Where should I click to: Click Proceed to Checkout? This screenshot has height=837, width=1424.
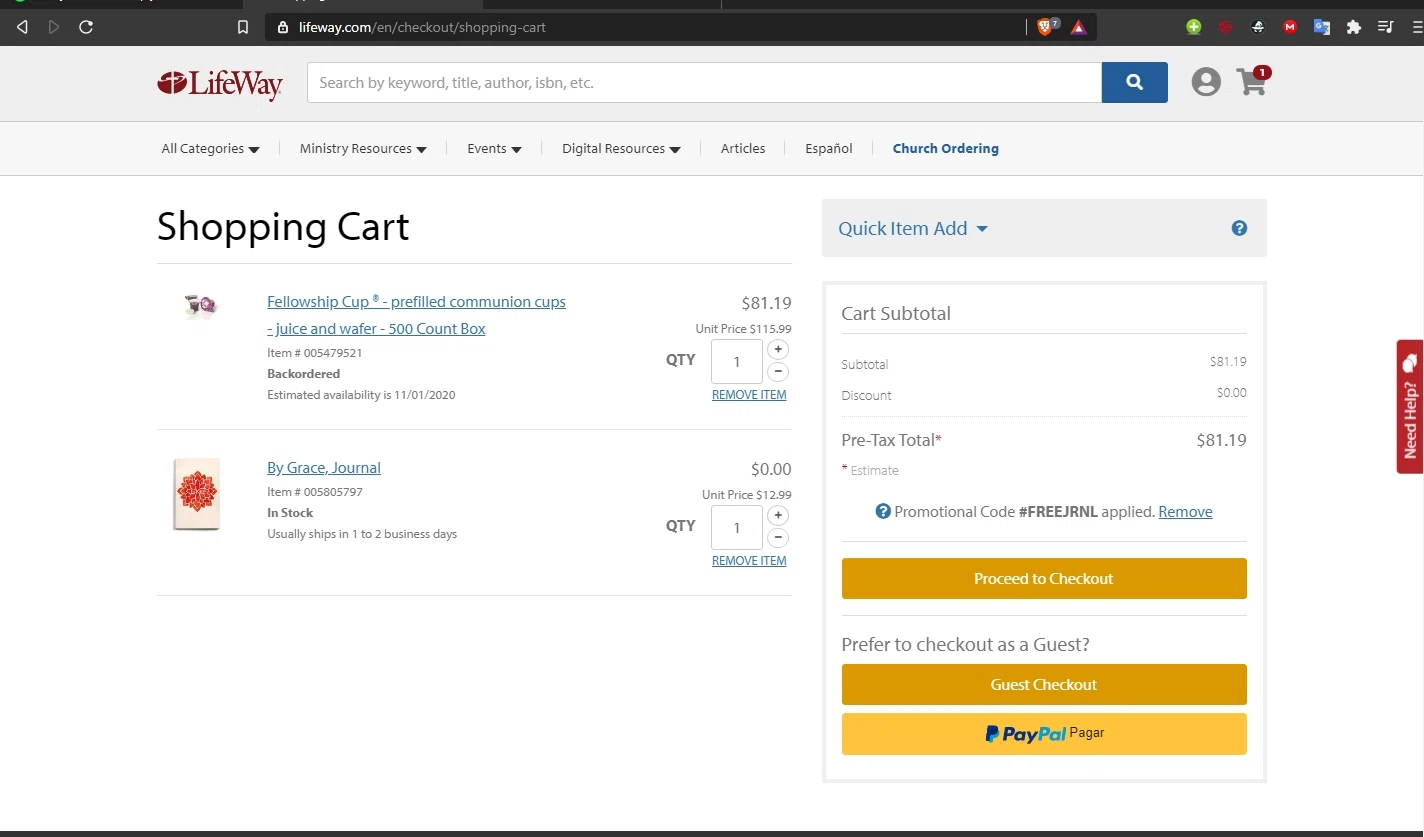(x=1044, y=578)
